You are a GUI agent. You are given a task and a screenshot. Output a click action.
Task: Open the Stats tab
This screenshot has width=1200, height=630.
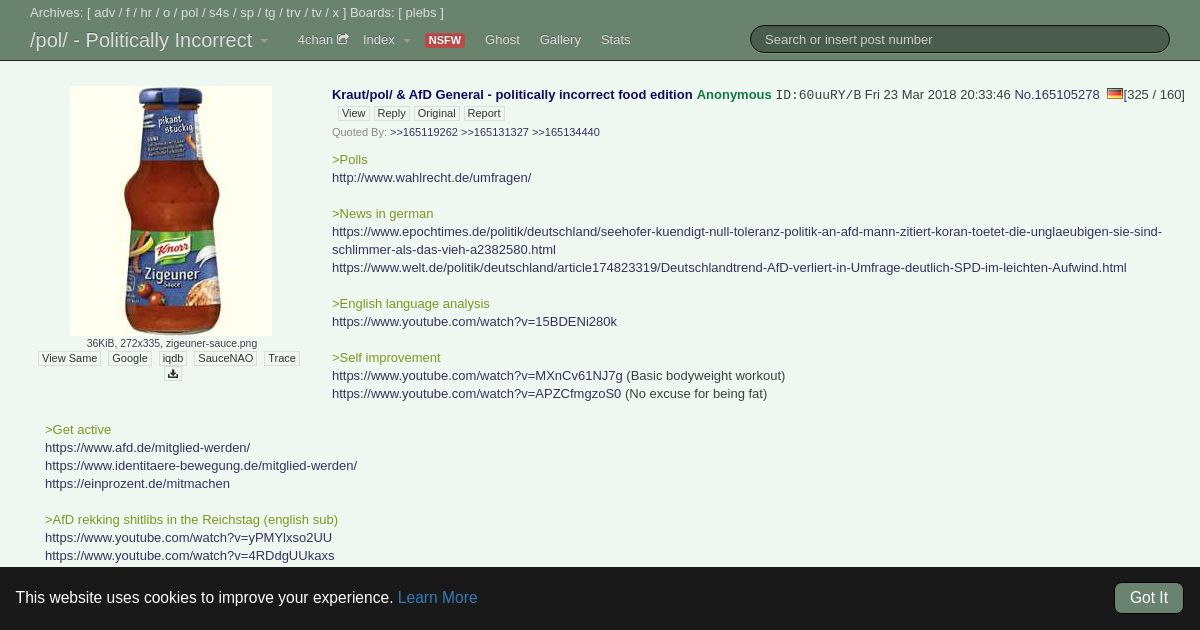click(616, 40)
